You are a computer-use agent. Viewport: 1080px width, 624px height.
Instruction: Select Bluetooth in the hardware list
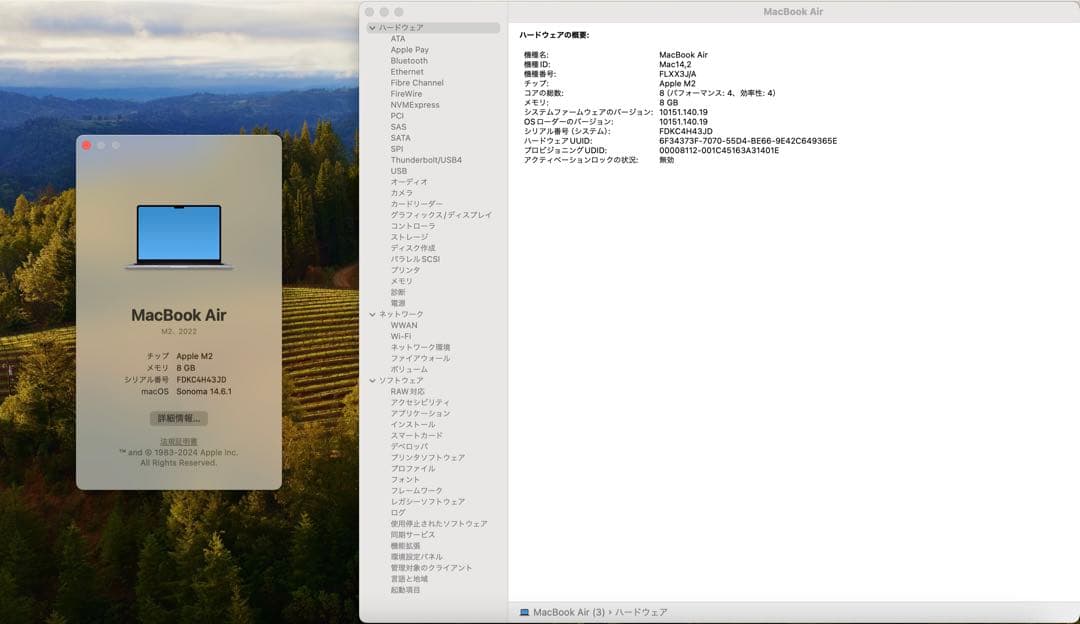tap(410, 60)
